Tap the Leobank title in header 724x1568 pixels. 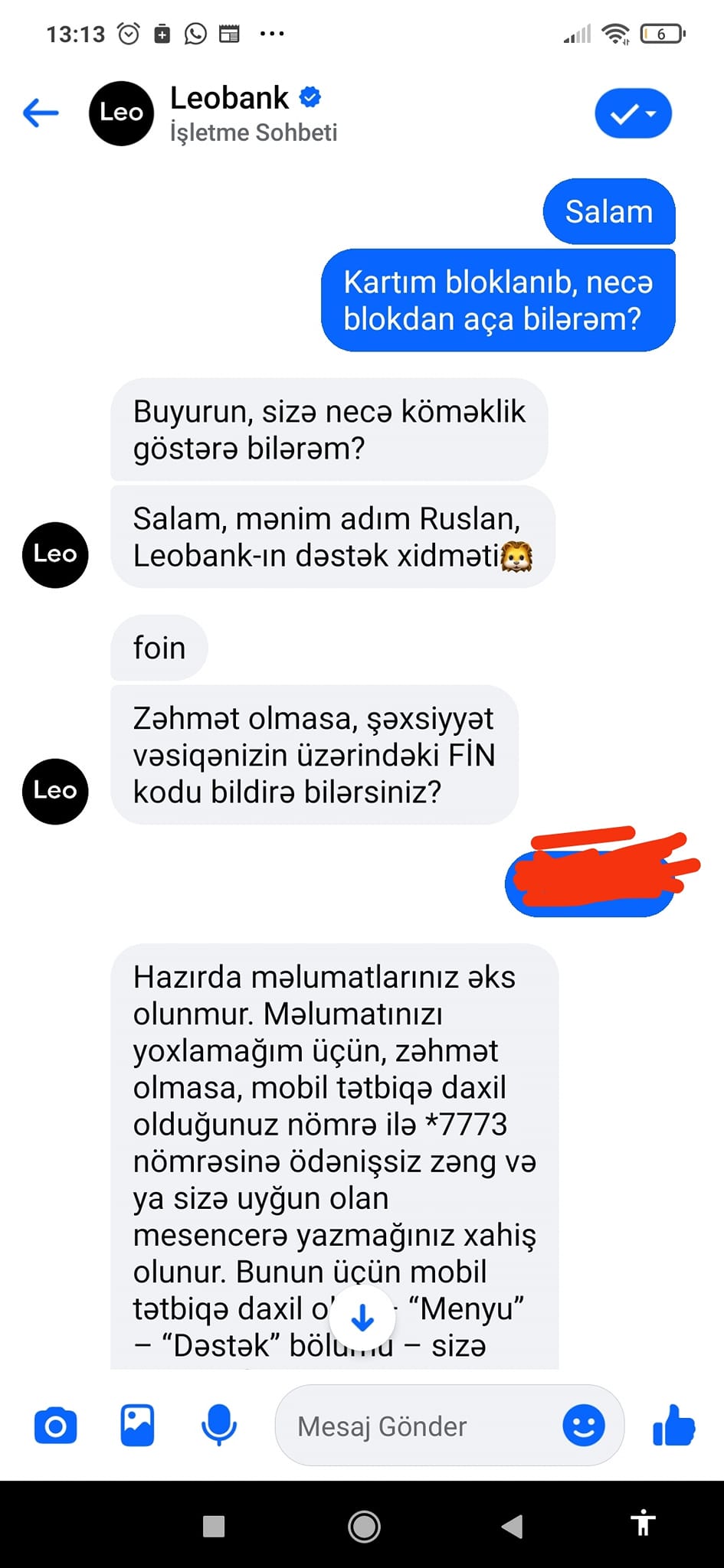click(229, 98)
